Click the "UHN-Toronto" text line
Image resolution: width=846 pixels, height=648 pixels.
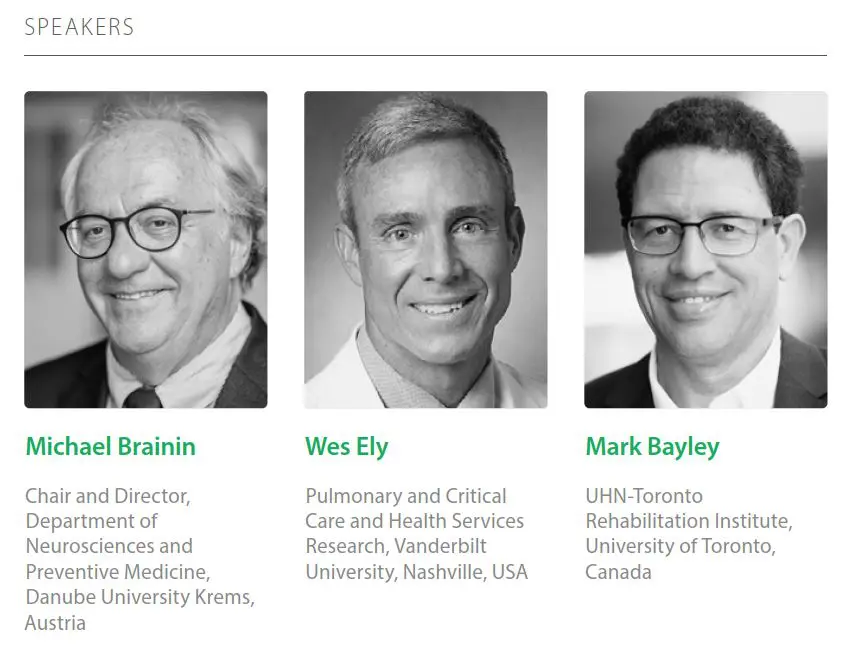(x=644, y=496)
